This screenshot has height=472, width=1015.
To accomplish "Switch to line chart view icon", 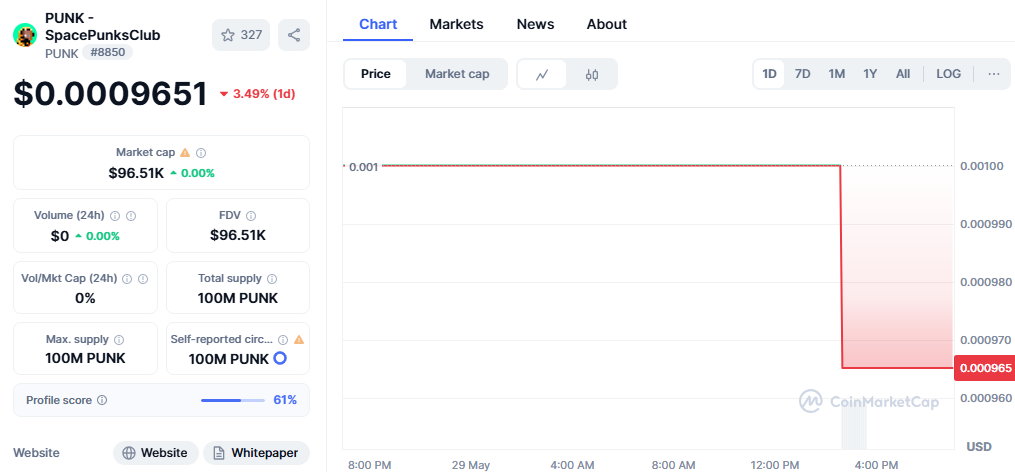I will [542, 74].
